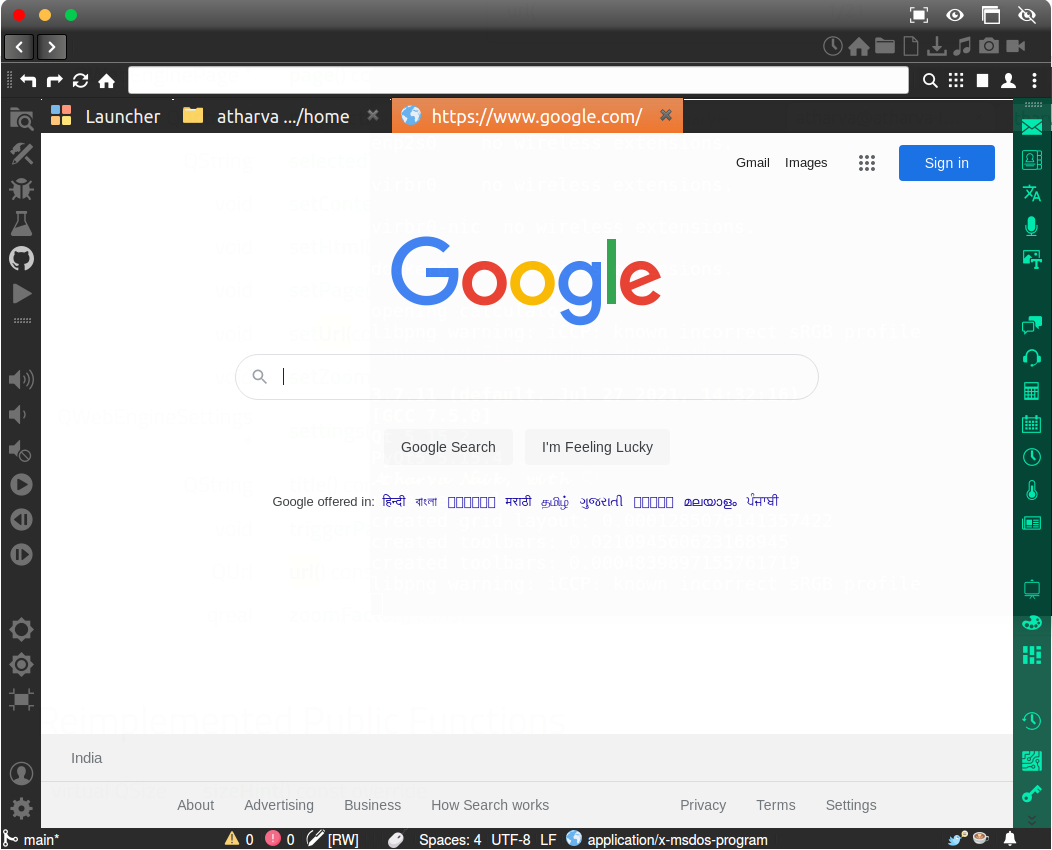Image resolution: width=1052 pixels, height=850 pixels.
Task: Click the blue Sign in button
Action: tap(947, 163)
